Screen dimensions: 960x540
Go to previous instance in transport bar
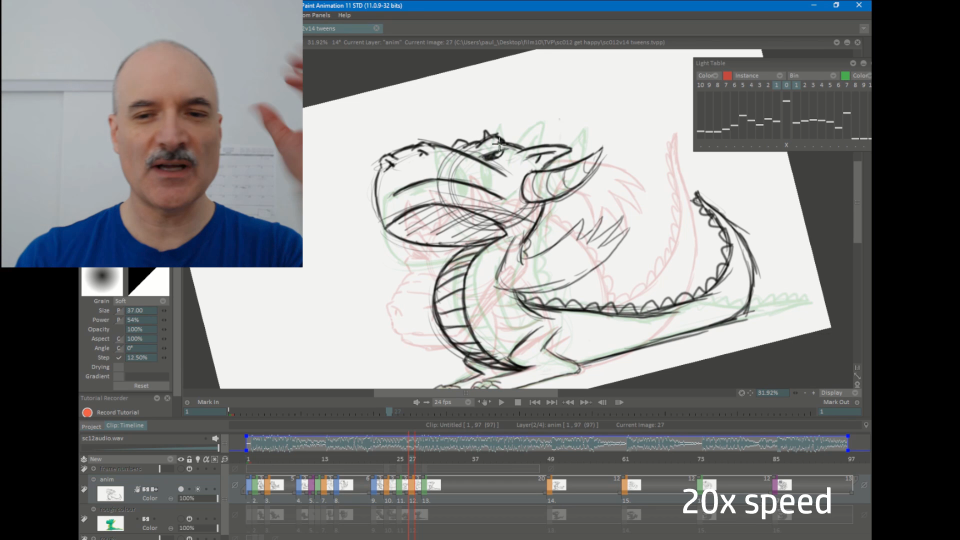click(569, 402)
